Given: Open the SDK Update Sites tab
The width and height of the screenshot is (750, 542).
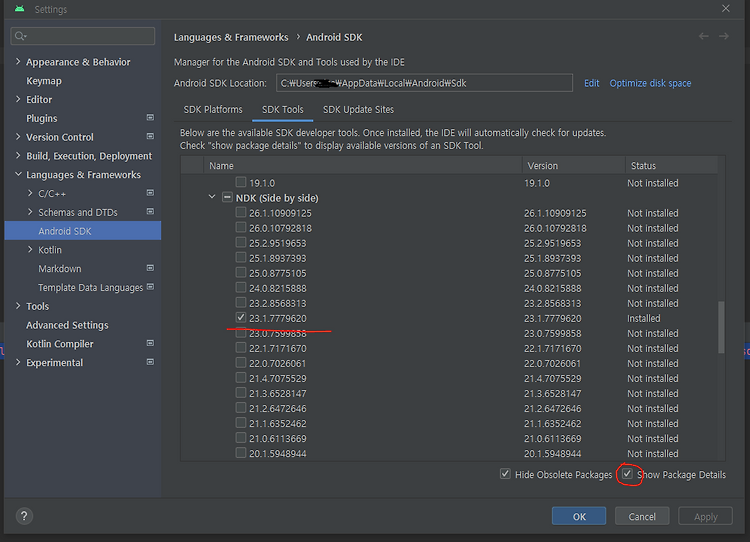Looking at the screenshot, I should coord(358,110).
